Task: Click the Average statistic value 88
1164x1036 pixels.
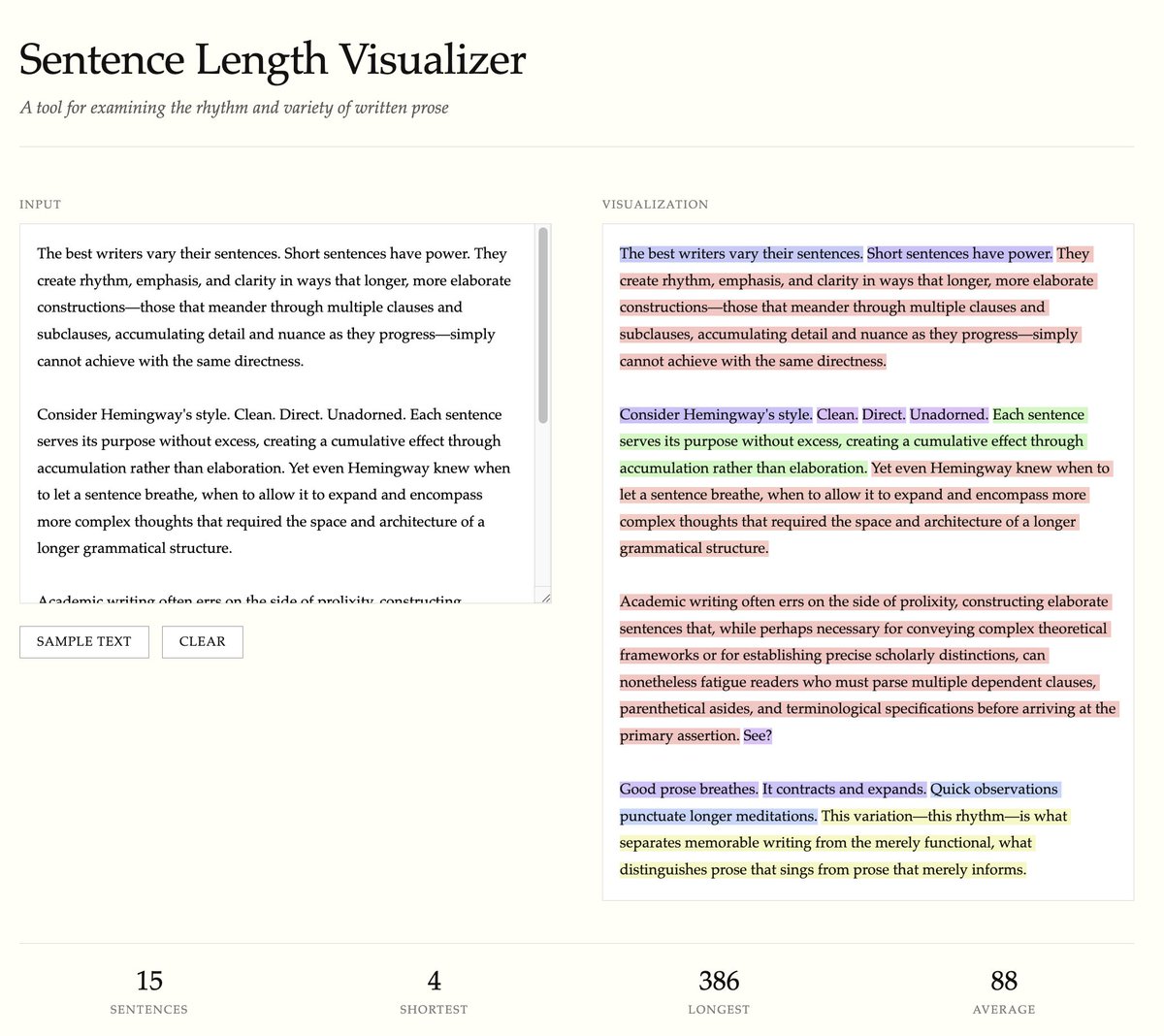Action: click(x=1003, y=981)
